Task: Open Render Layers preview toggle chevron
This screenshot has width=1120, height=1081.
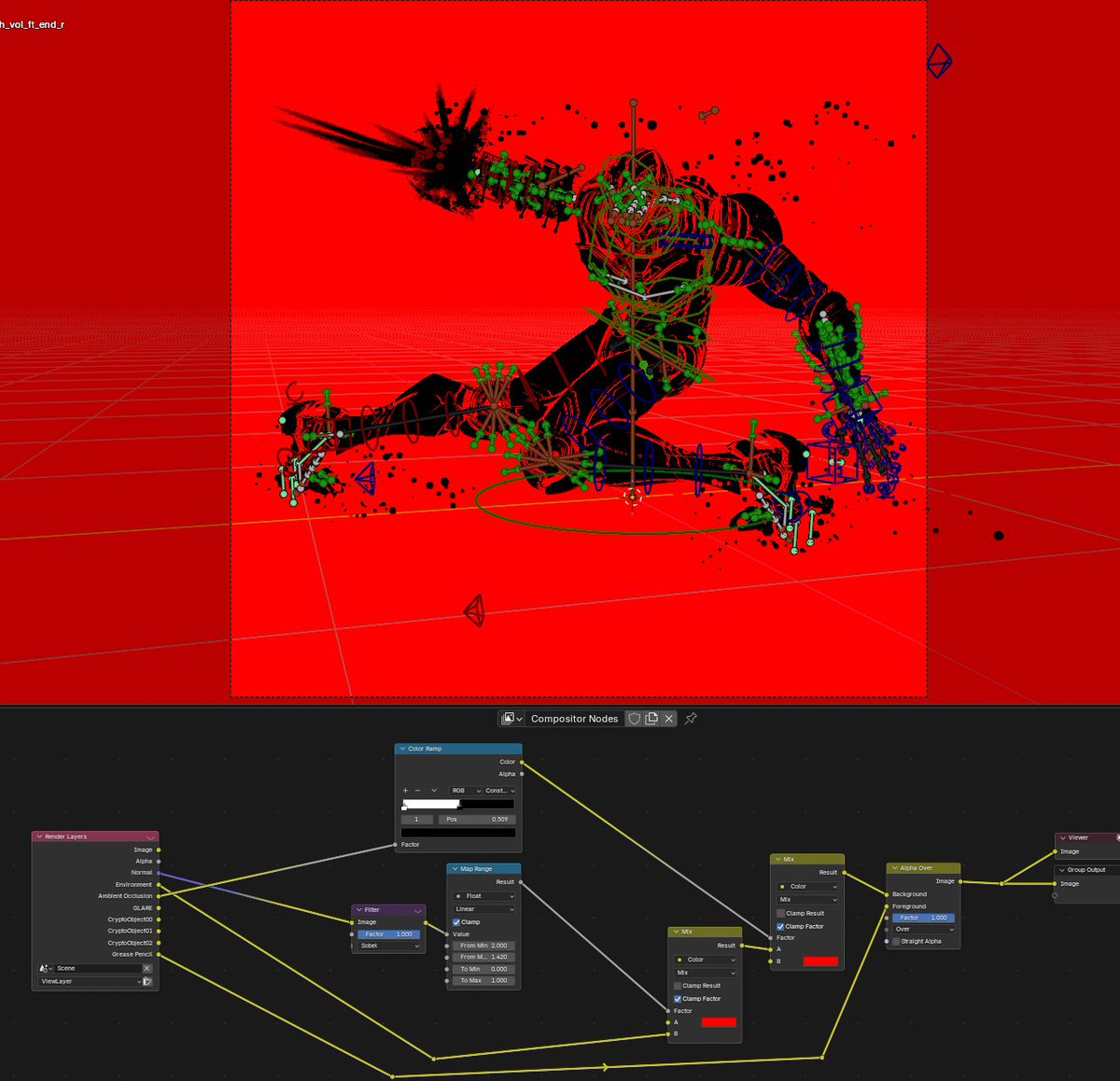Action: (x=150, y=837)
